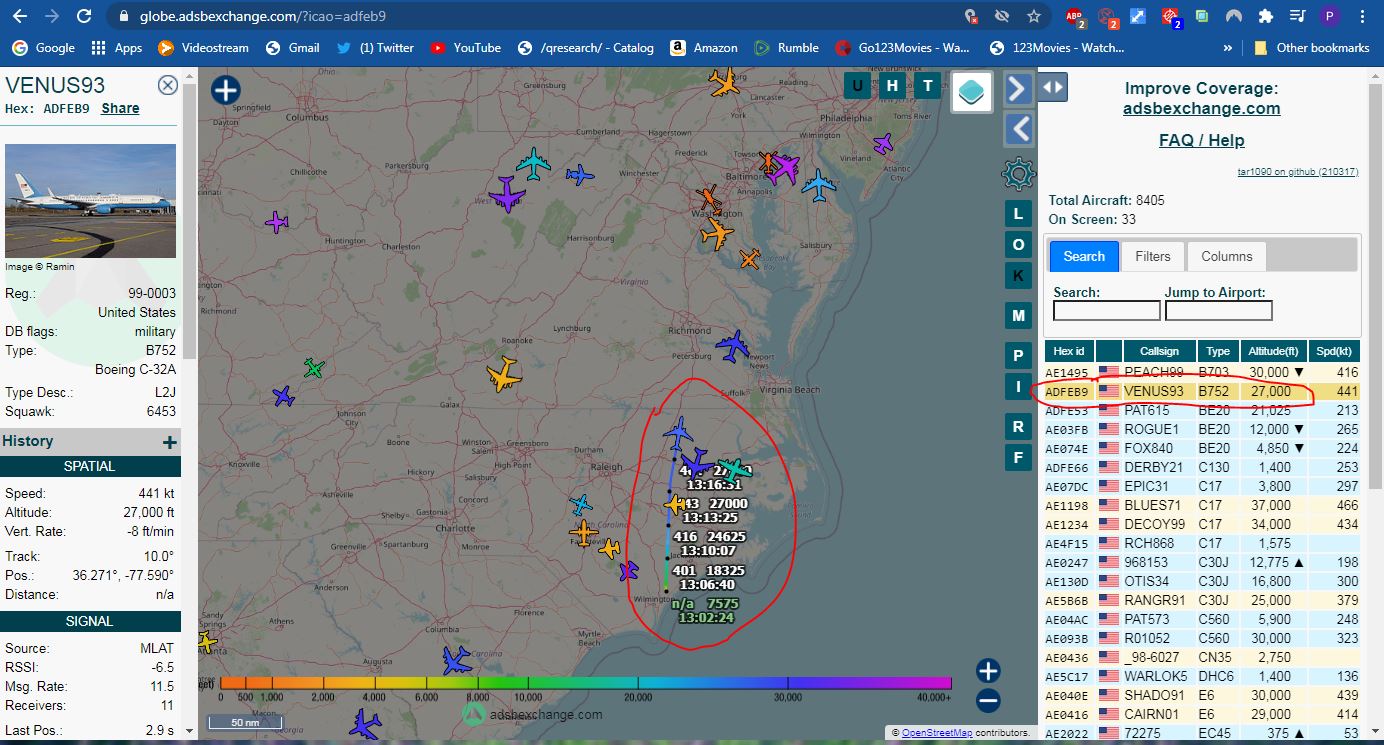This screenshot has width=1384, height=745.
Task: Toggle the R map option
Action: click(x=1018, y=427)
